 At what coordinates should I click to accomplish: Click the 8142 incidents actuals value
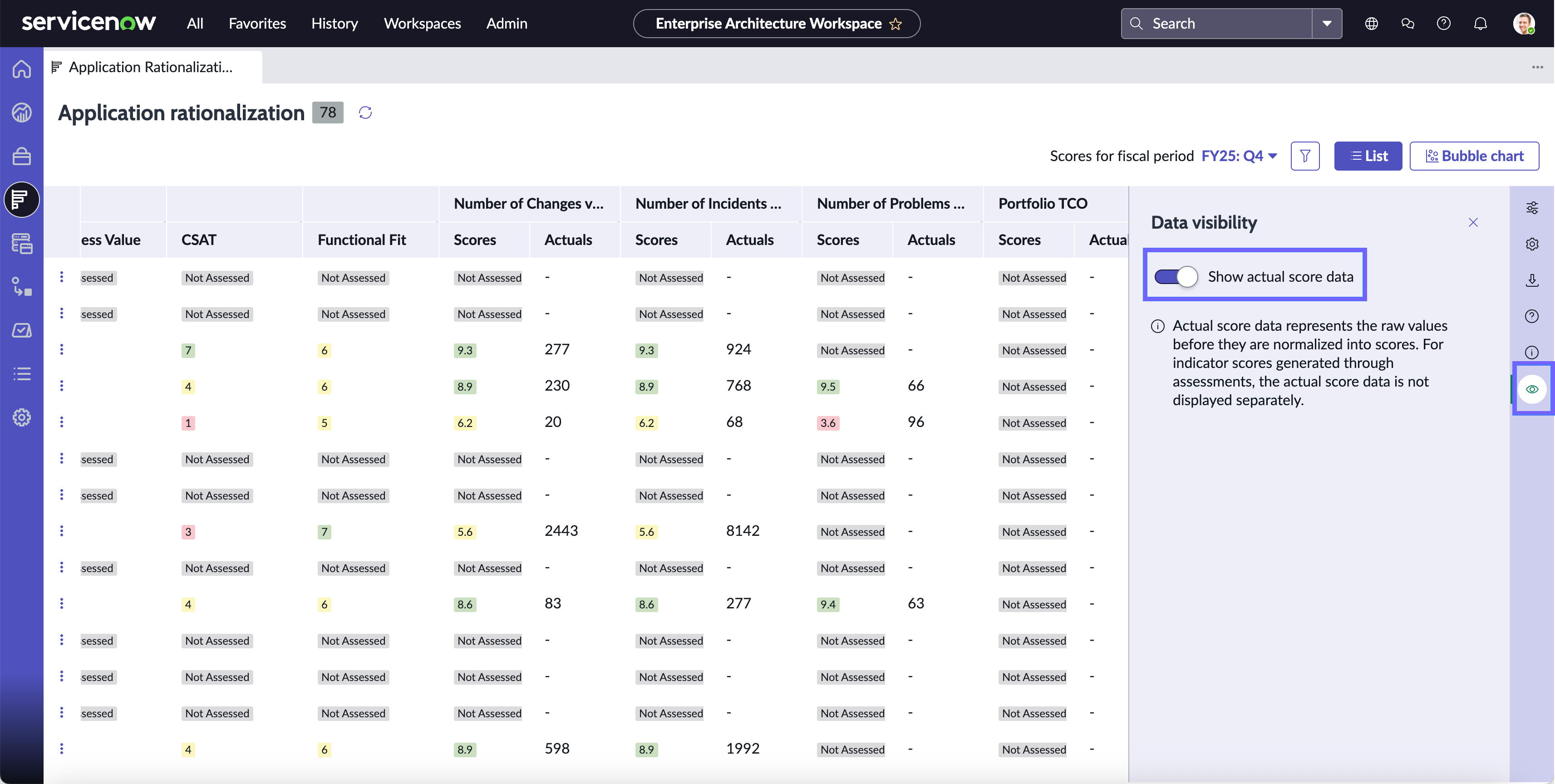point(743,530)
